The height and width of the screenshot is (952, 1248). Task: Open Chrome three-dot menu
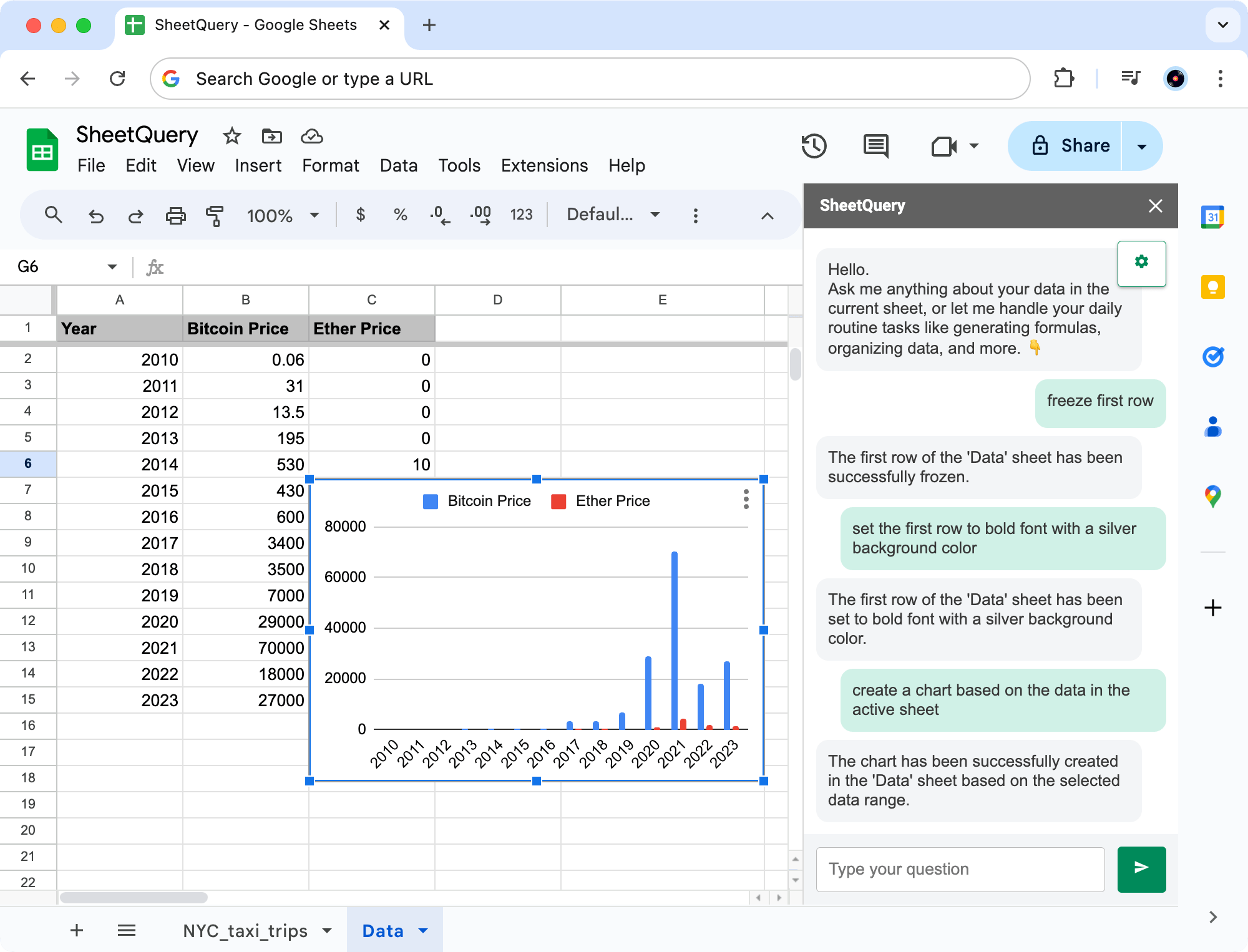(1220, 79)
